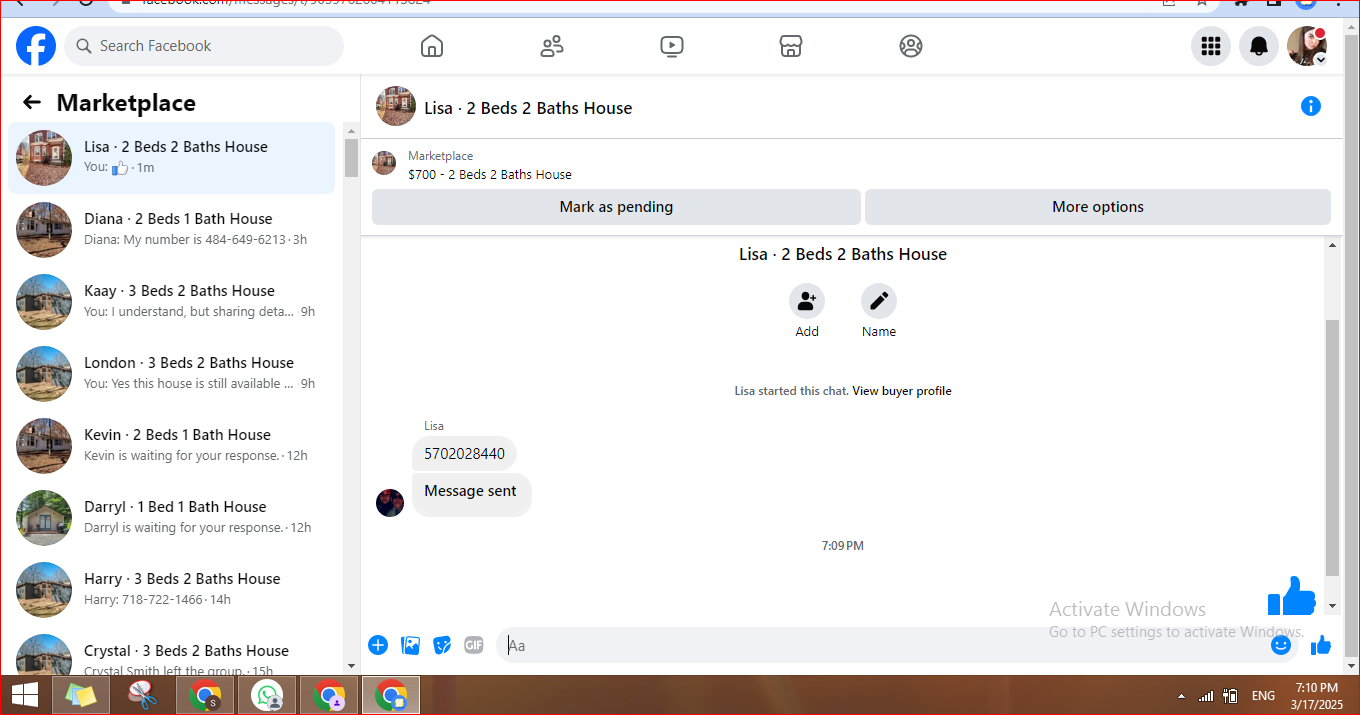Open the notifications bell
Viewport: 1360px width, 715px height.
[x=1259, y=46]
